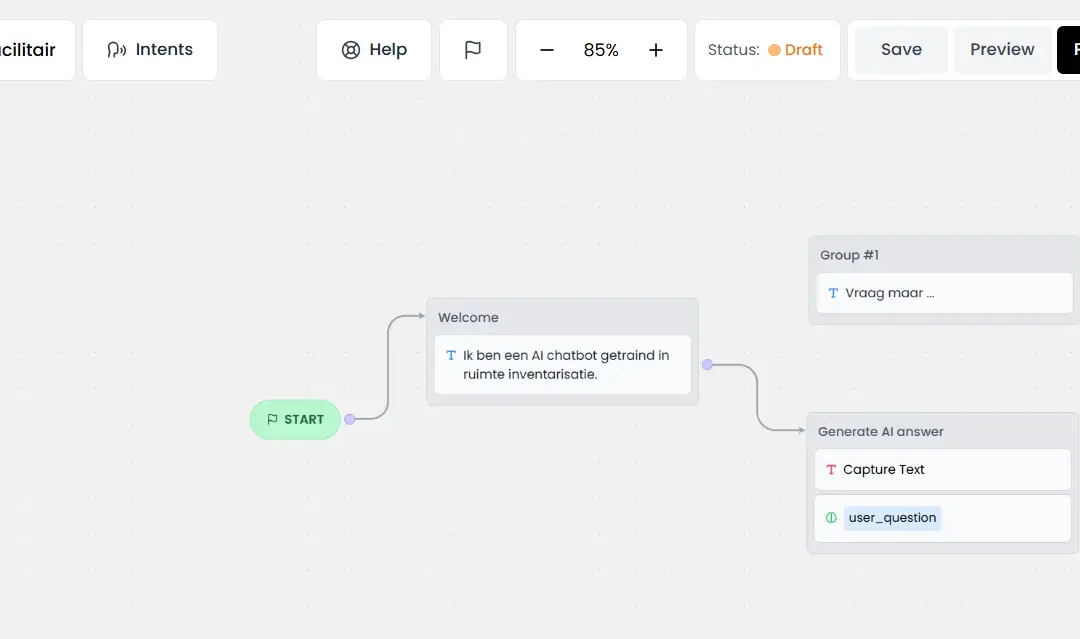Select the Group #1 title
Image resolution: width=1080 pixels, height=639 pixels.
tap(849, 255)
